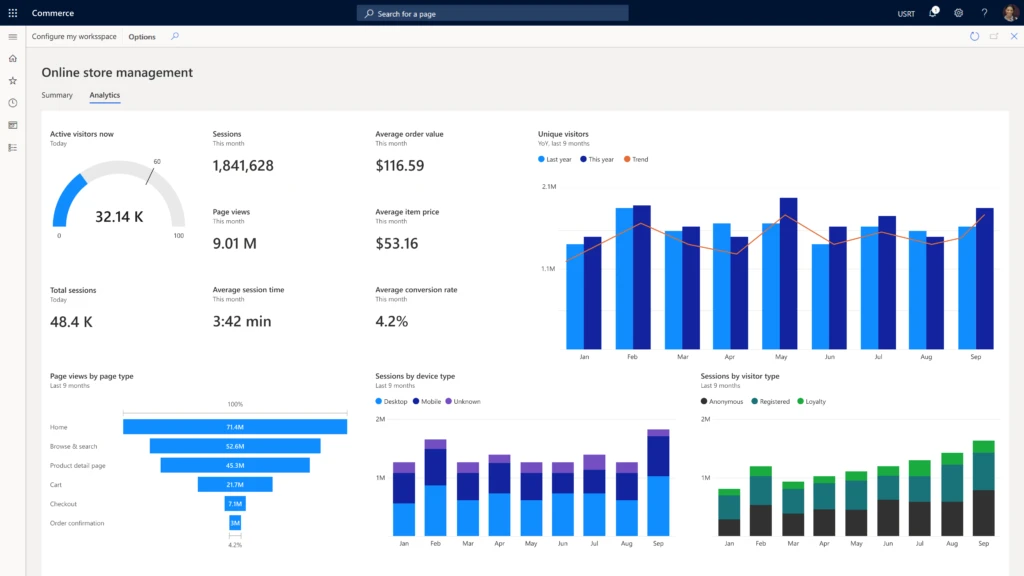Open the Workspaces icon in the sidebar

(12, 124)
